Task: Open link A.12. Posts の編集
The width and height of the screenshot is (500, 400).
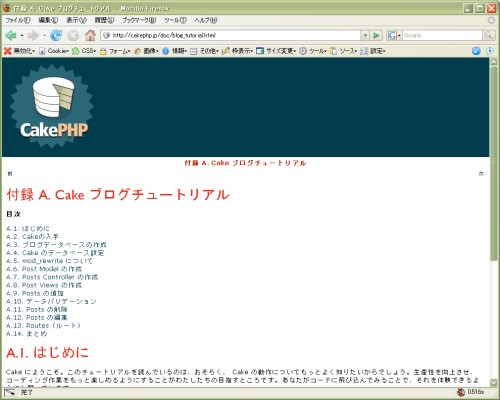Action: [x=37, y=318]
